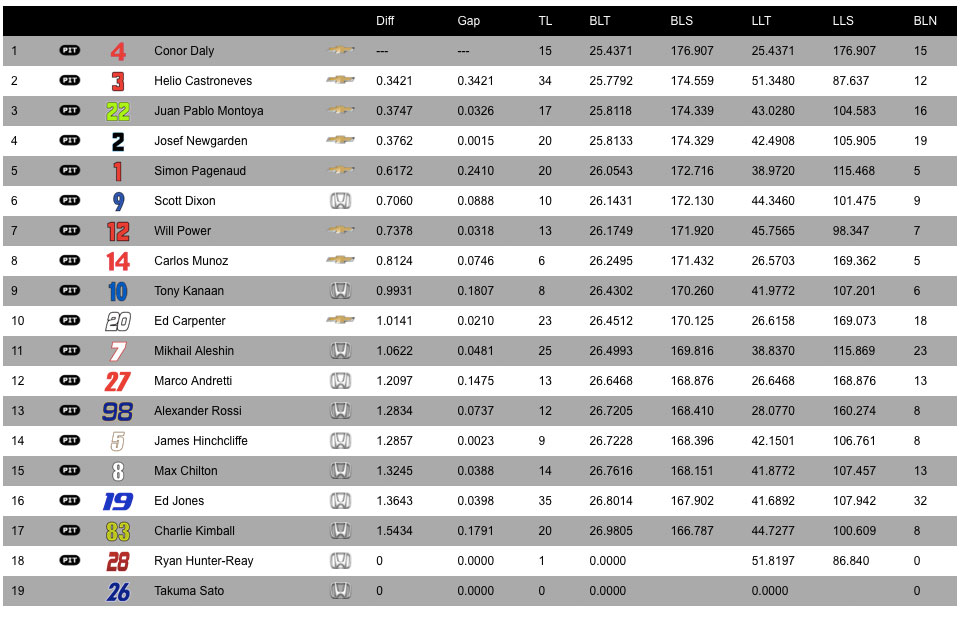Sort by the Diff column header
The width and height of the screenshot is (960, 621).
(x=385, y=21)
